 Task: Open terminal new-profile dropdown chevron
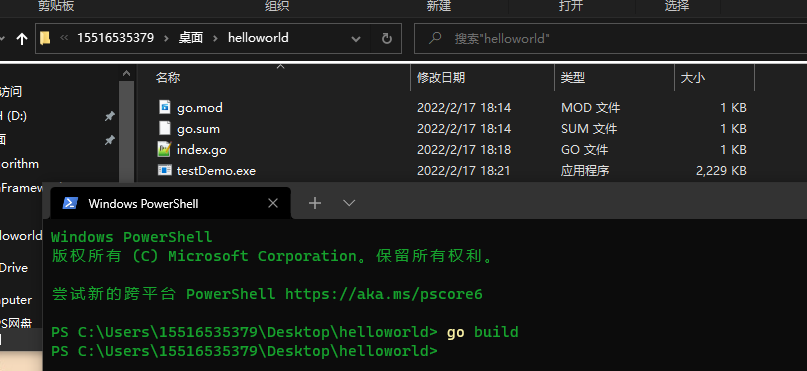click(349, 203)
